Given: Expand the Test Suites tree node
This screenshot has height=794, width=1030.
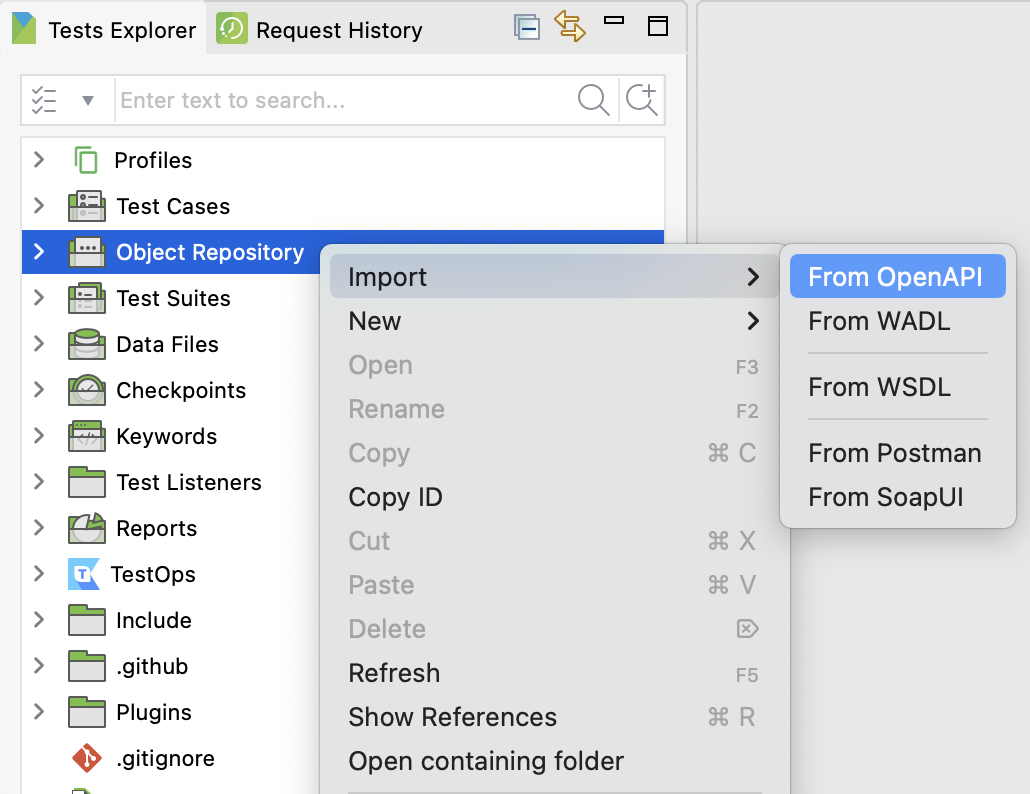Looking at the screenshot, I should [x=39, y=298].
